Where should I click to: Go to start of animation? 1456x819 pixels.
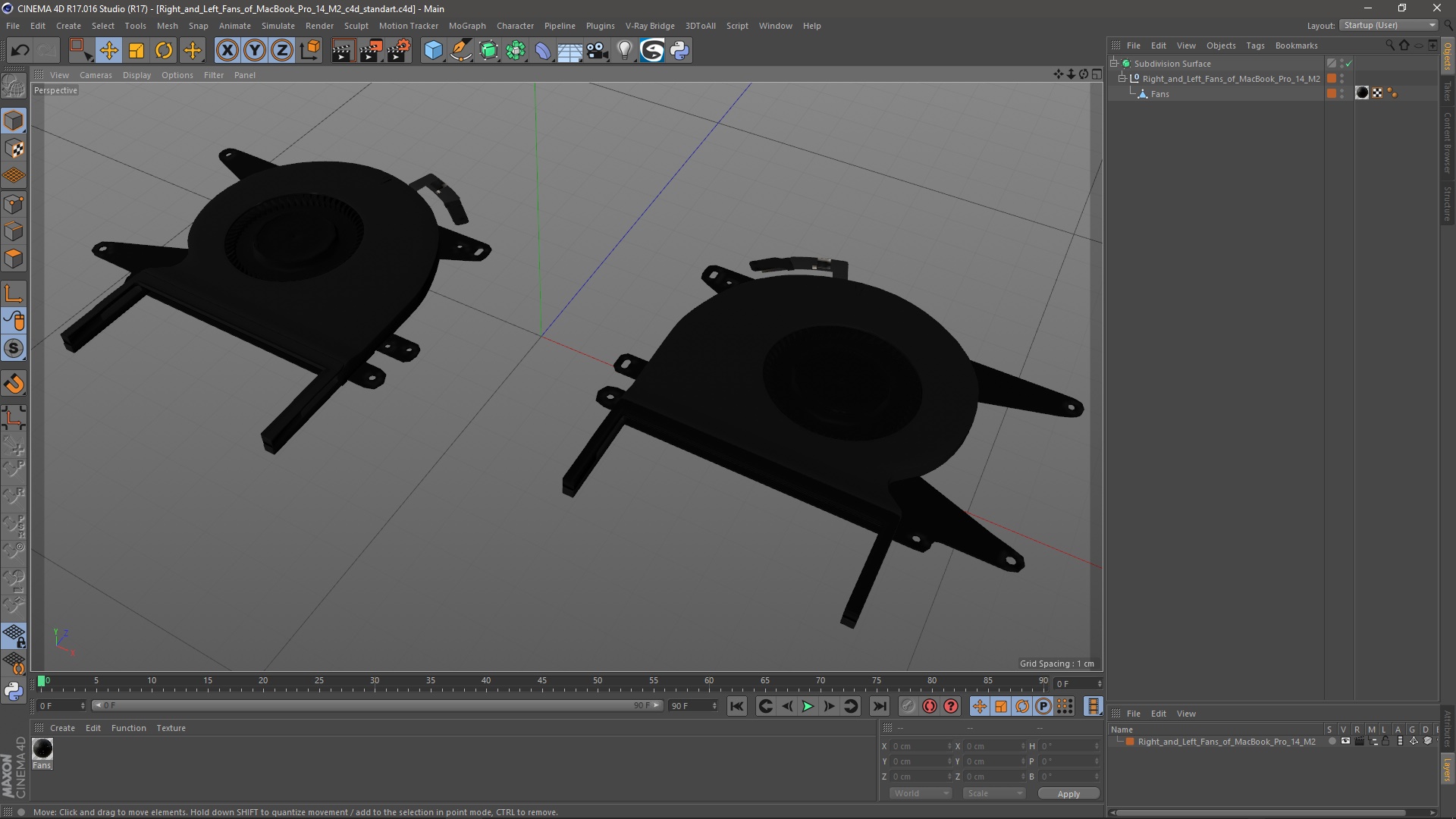(x=736, y=707)
